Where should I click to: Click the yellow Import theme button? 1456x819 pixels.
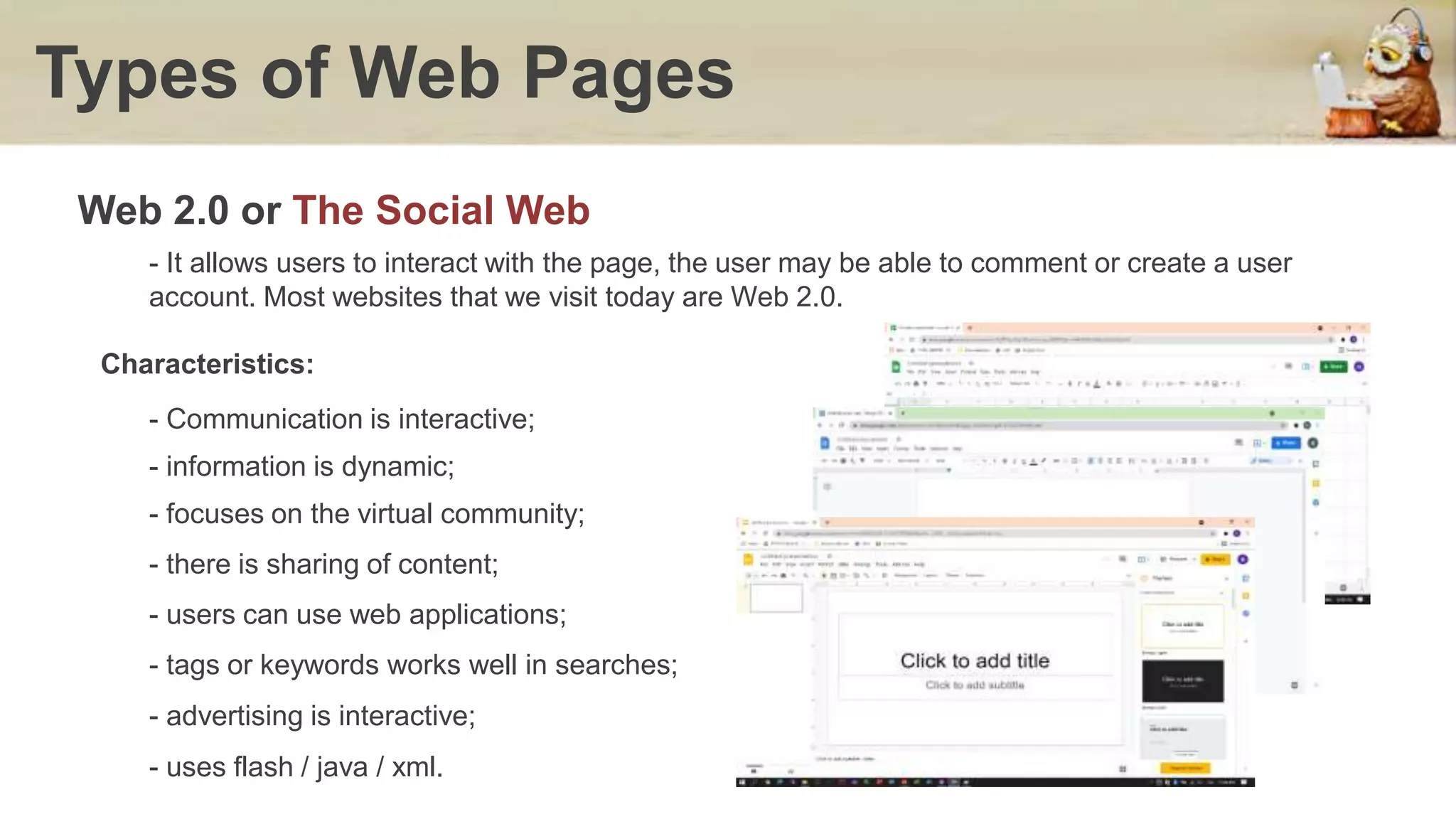1186,768
